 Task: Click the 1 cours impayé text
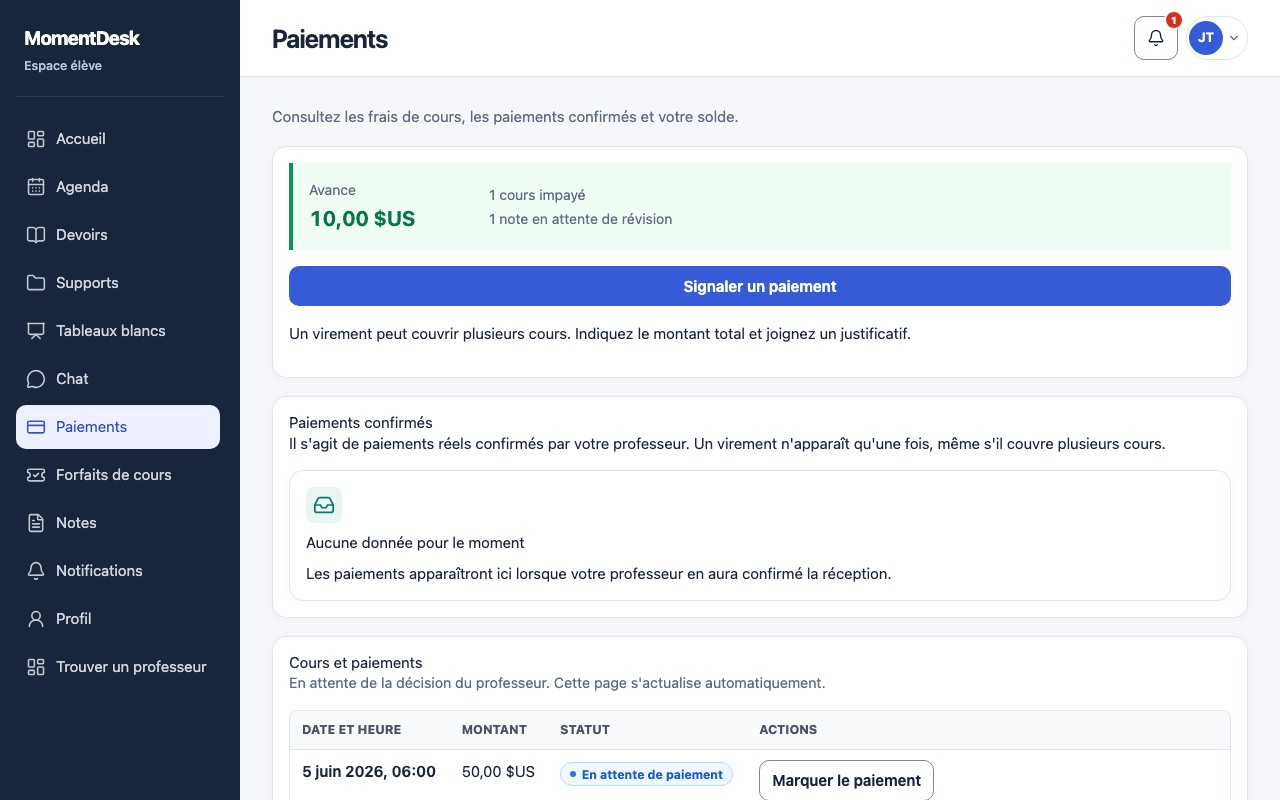click(x=537, y=195)
